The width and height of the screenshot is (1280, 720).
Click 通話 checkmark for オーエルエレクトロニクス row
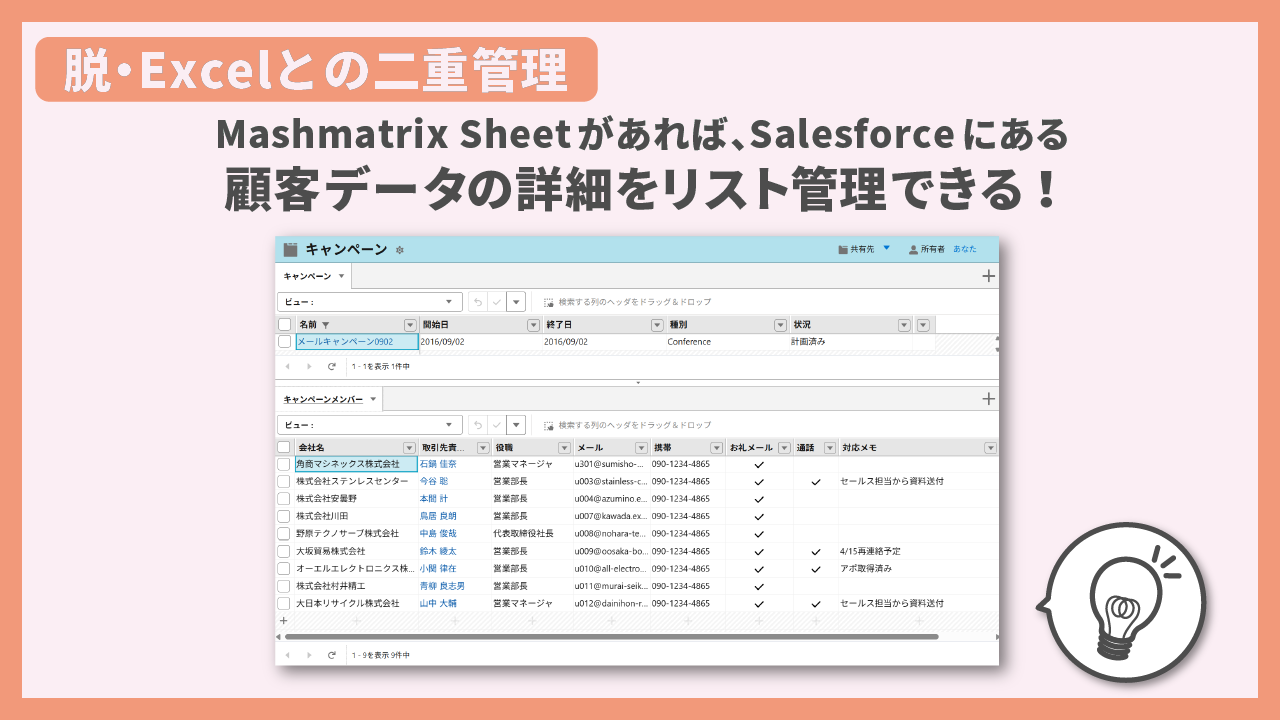[816, 568]
